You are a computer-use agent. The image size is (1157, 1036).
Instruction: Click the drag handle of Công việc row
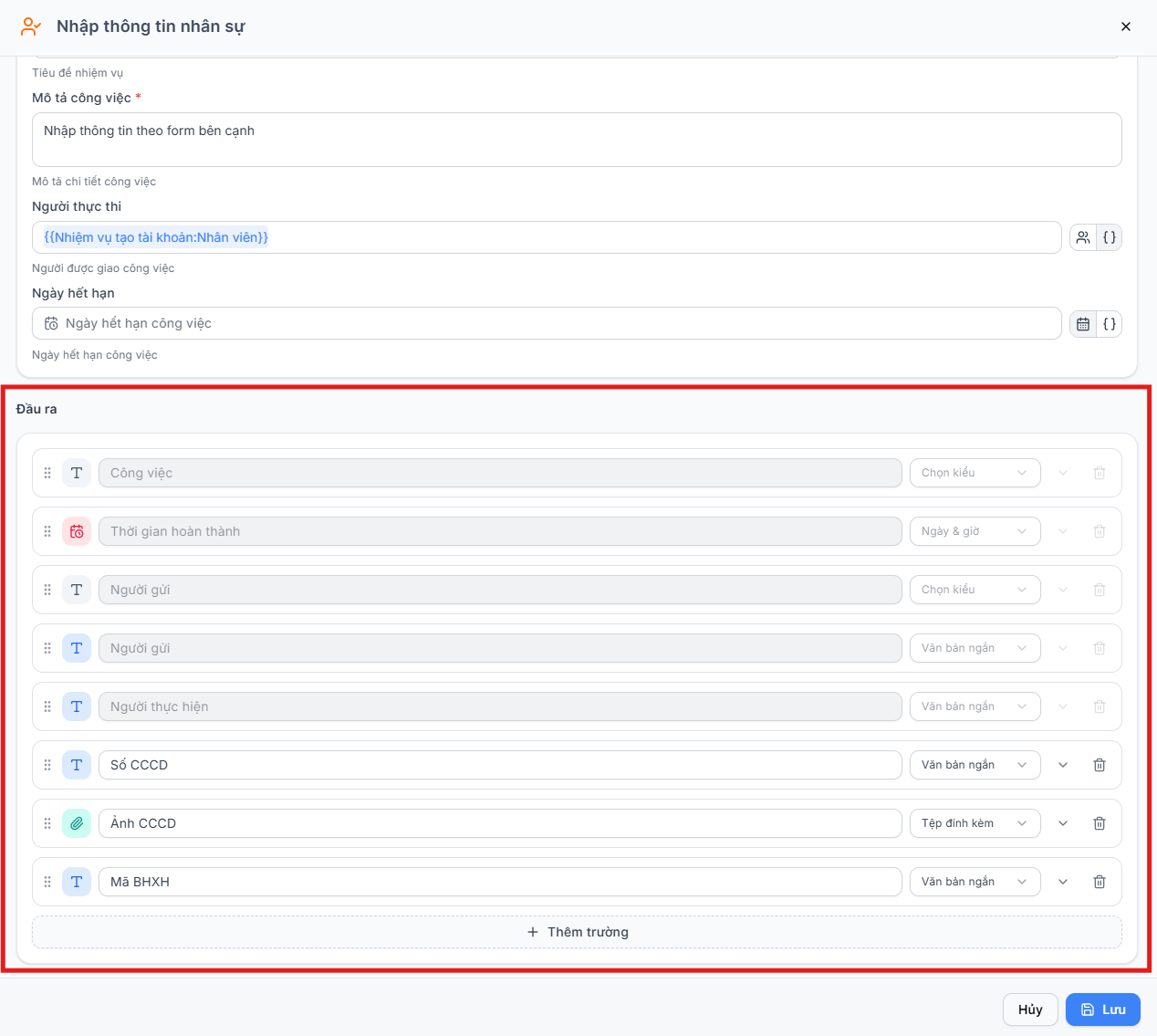[x=47, y=473]
